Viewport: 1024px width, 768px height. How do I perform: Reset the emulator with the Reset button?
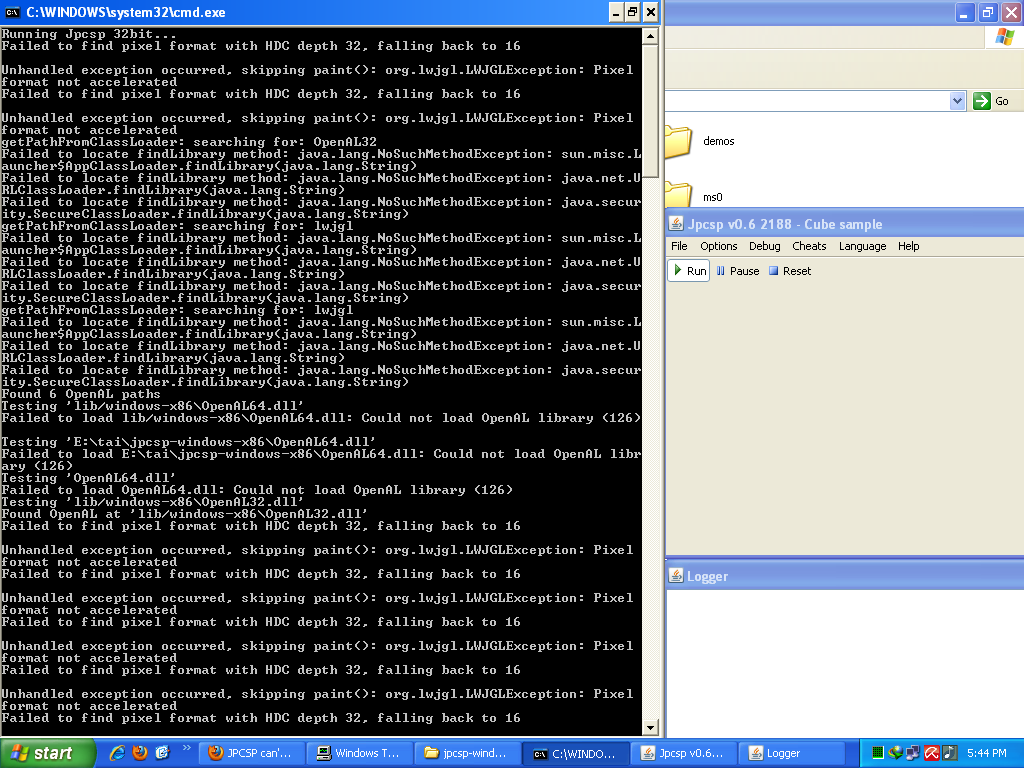pyautogui.click(x=790, y=271)
